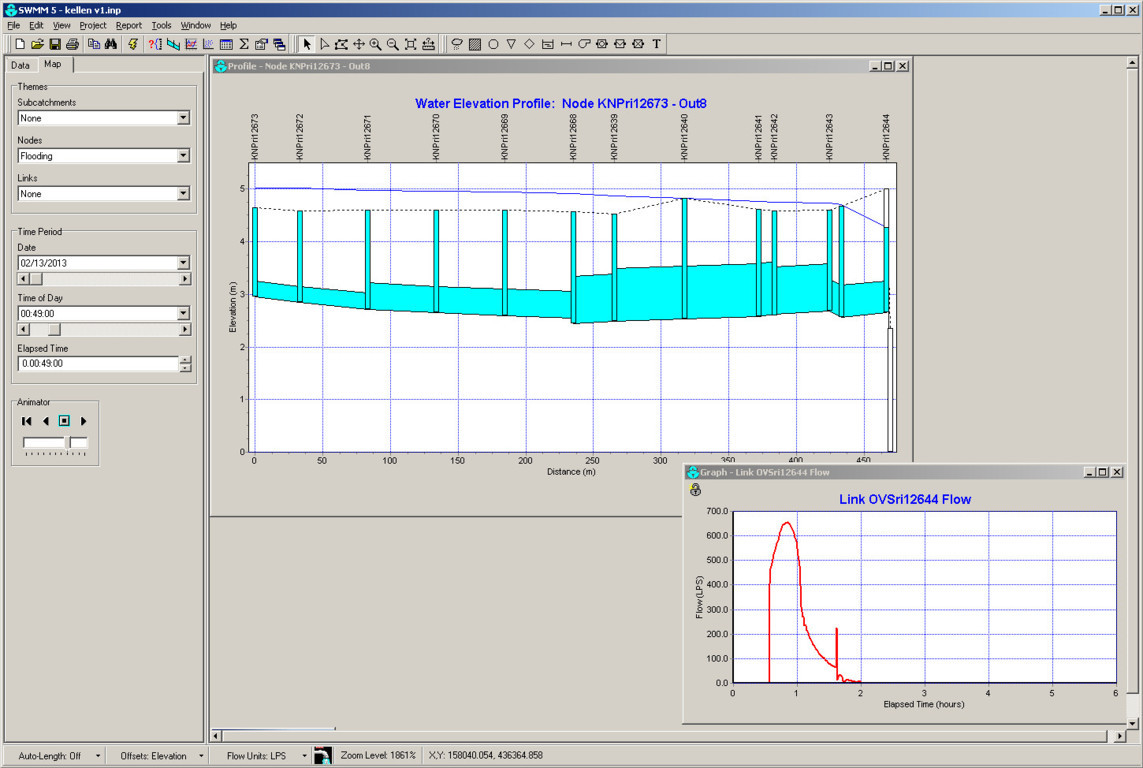1143x768 pixels.
Task: Open the Flow Units LPS dropdown
Action: click(304, 756)
